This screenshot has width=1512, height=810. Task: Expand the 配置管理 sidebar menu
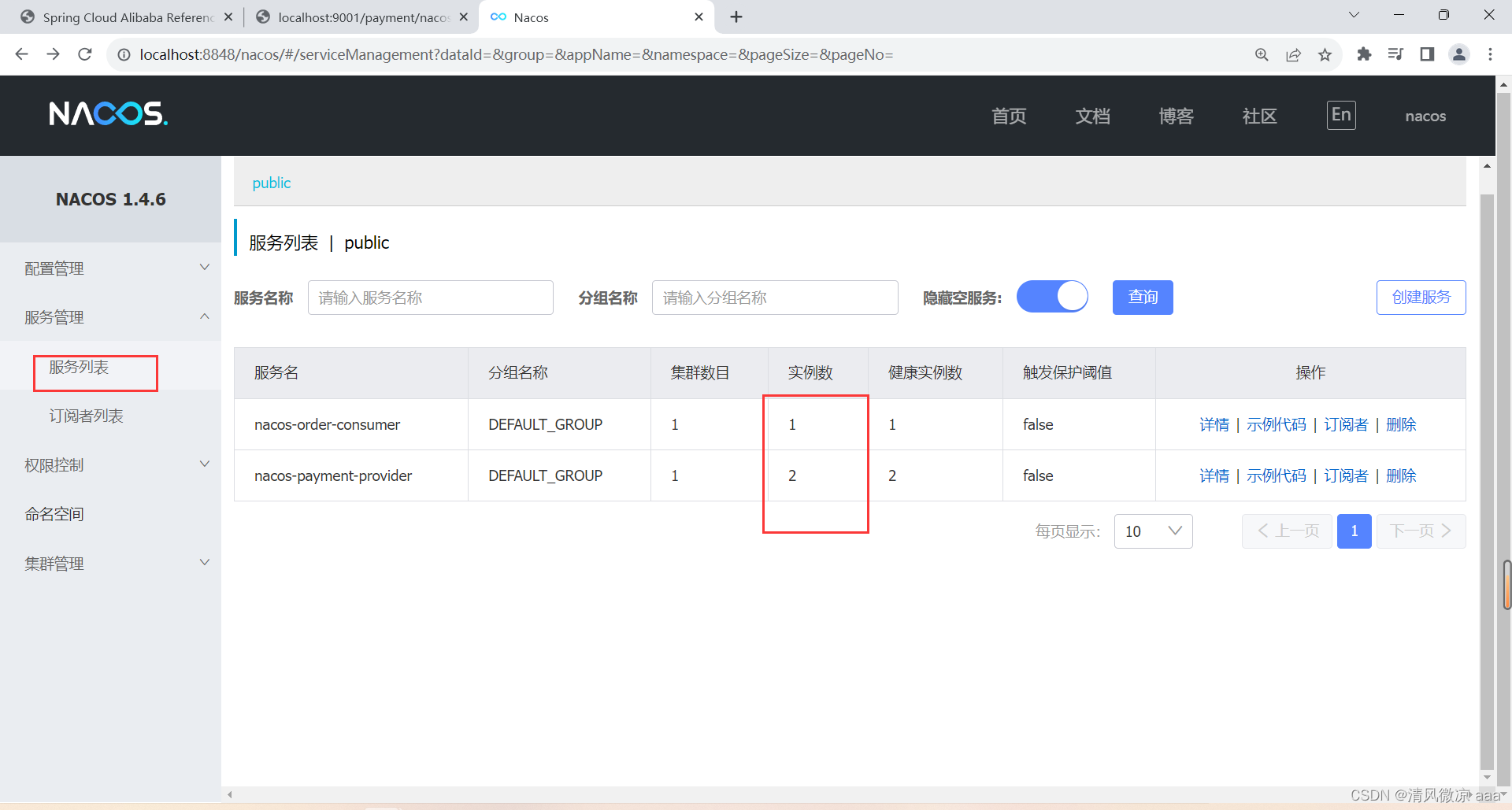[110, 268]
